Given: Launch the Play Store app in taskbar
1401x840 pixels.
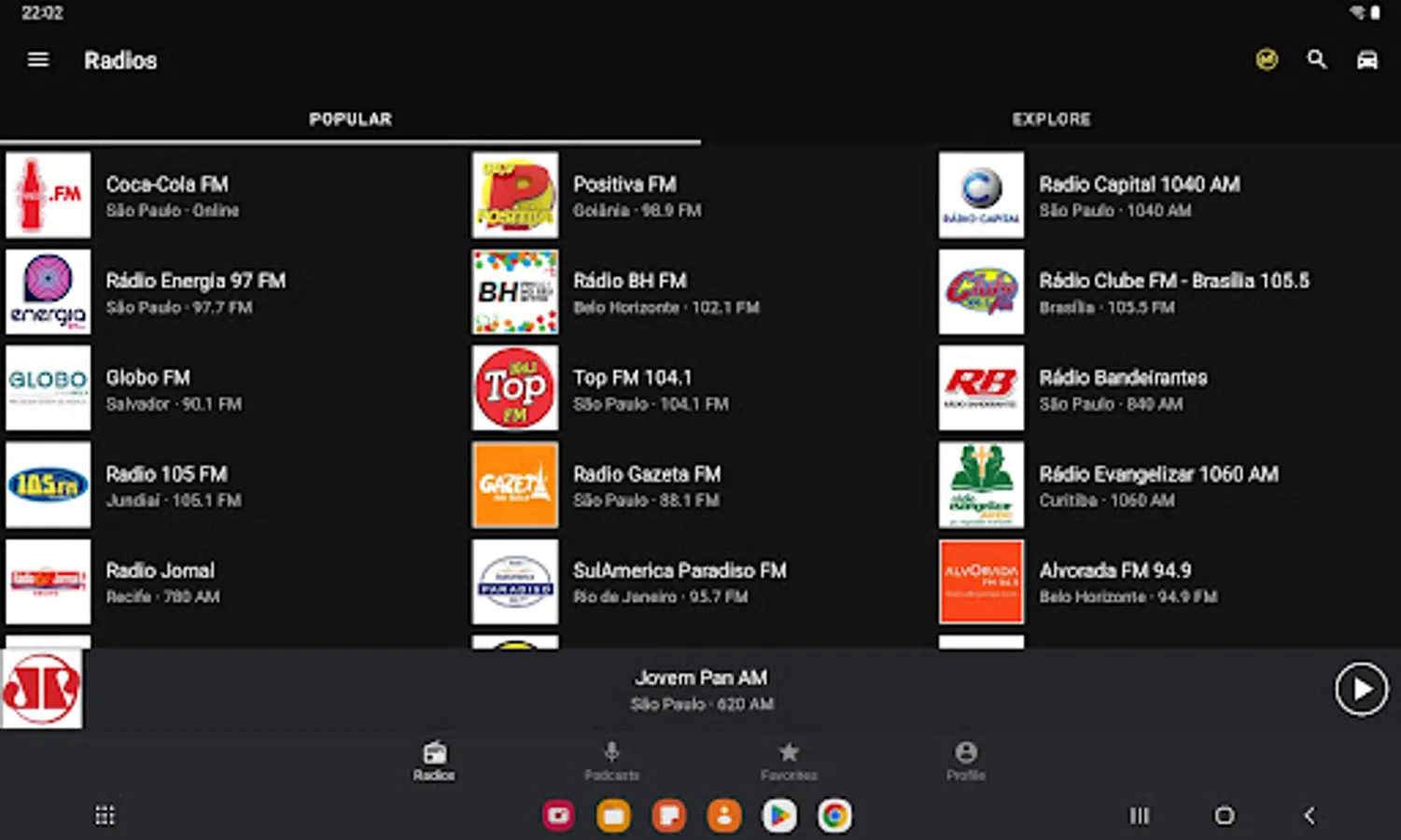Looking at the screenshot, I should 779,816.
